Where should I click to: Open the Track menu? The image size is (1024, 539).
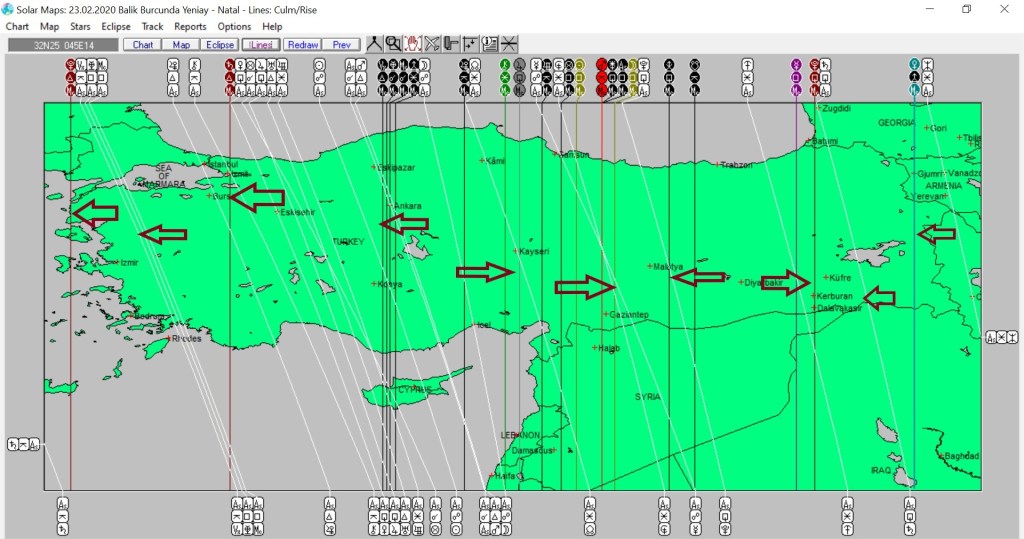[152, 26]
